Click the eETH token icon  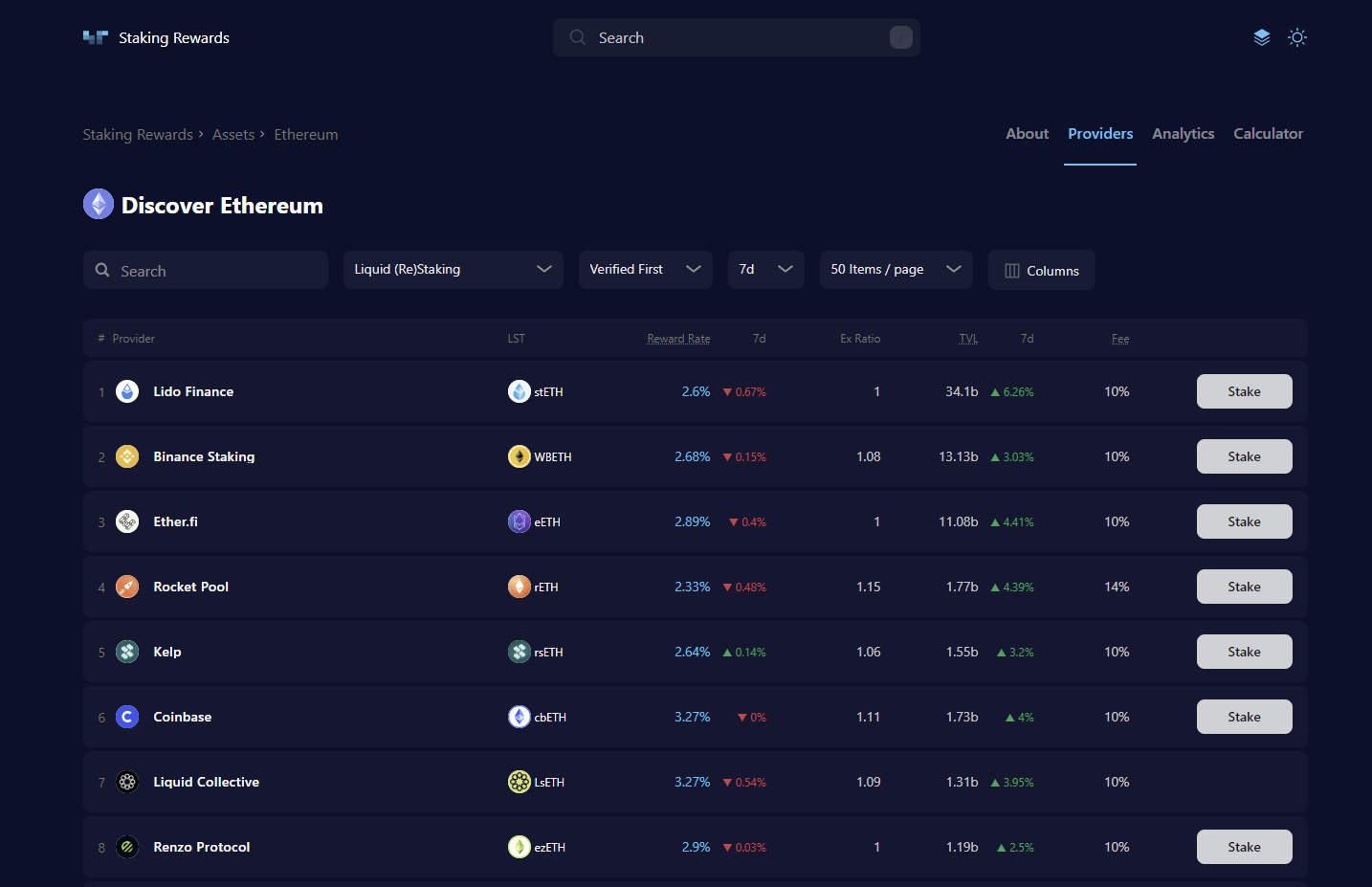[519, 521]
